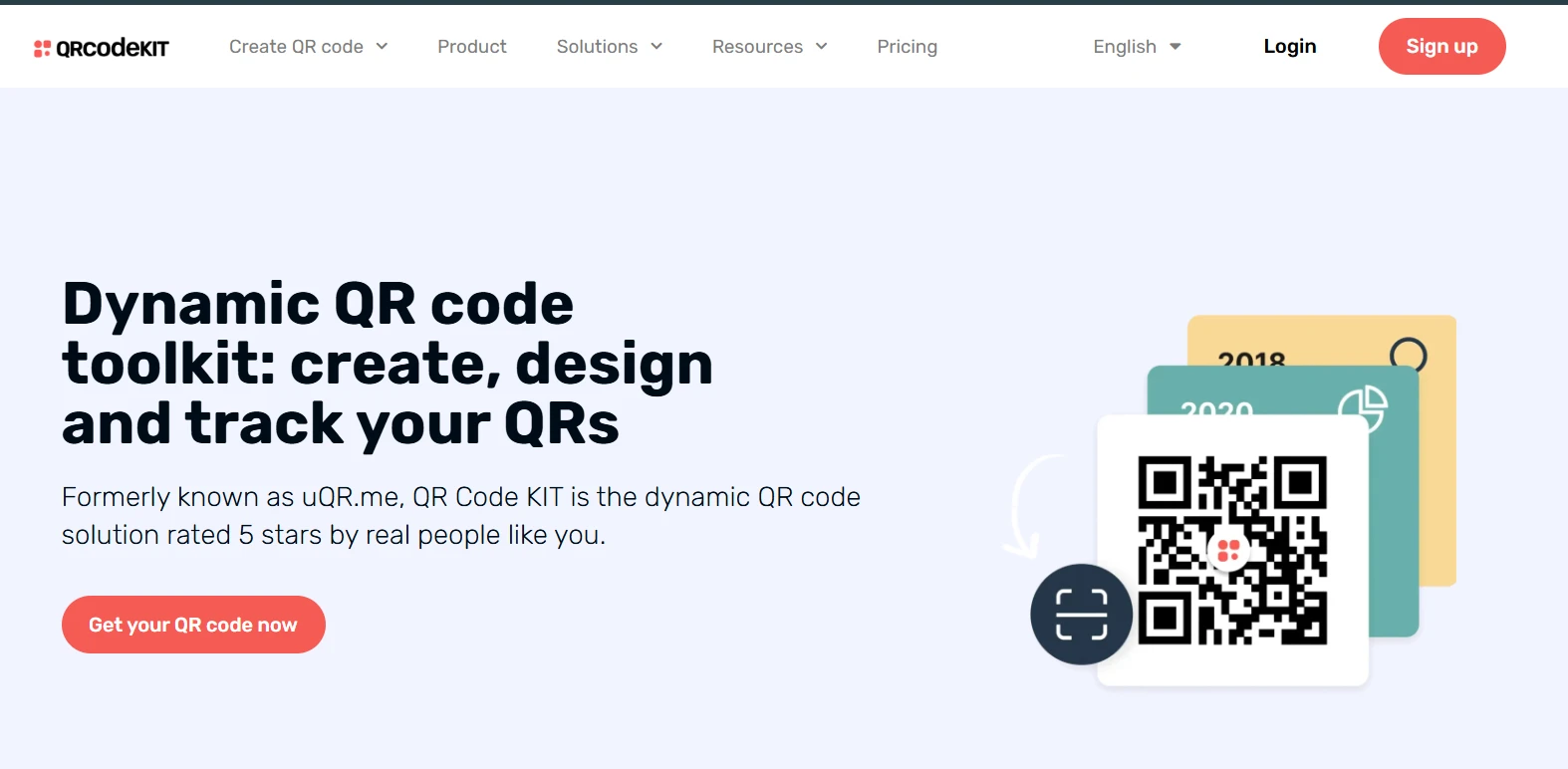Click the bottom-left finder square of the QR code
Viewport: 1568px width, 769px height.
point(1165,618)
